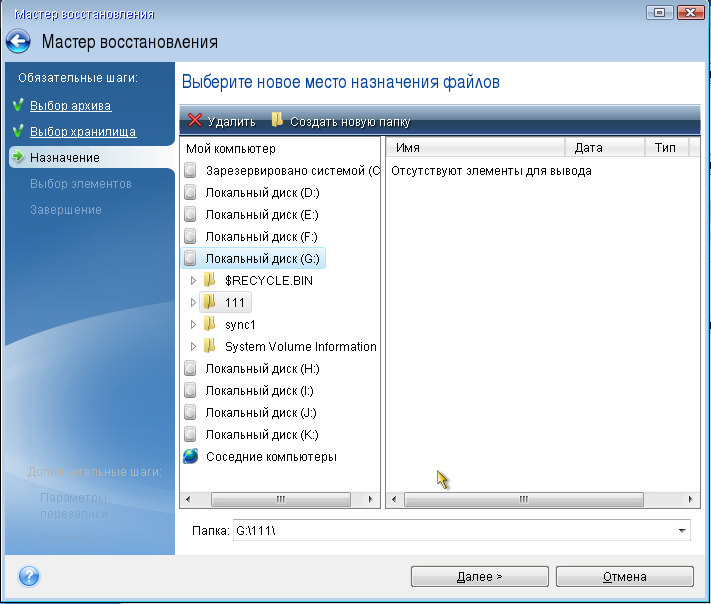
Task: Expand the 111 folder node
Action: tap(193, 302)
